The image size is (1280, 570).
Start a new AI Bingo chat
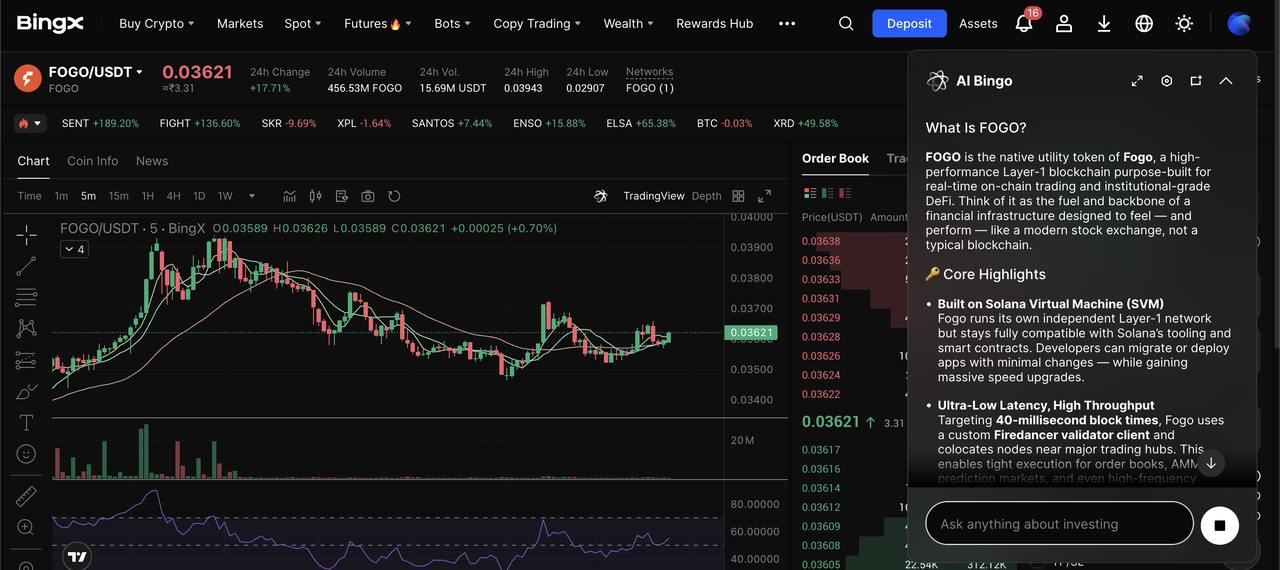(1196, 81)
